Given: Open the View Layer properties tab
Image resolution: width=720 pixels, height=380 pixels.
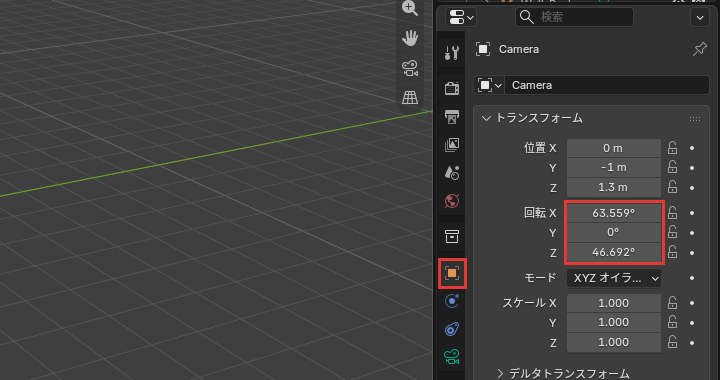Looking at the screenshot, I should pyautogui.click(x=452, y=145).
